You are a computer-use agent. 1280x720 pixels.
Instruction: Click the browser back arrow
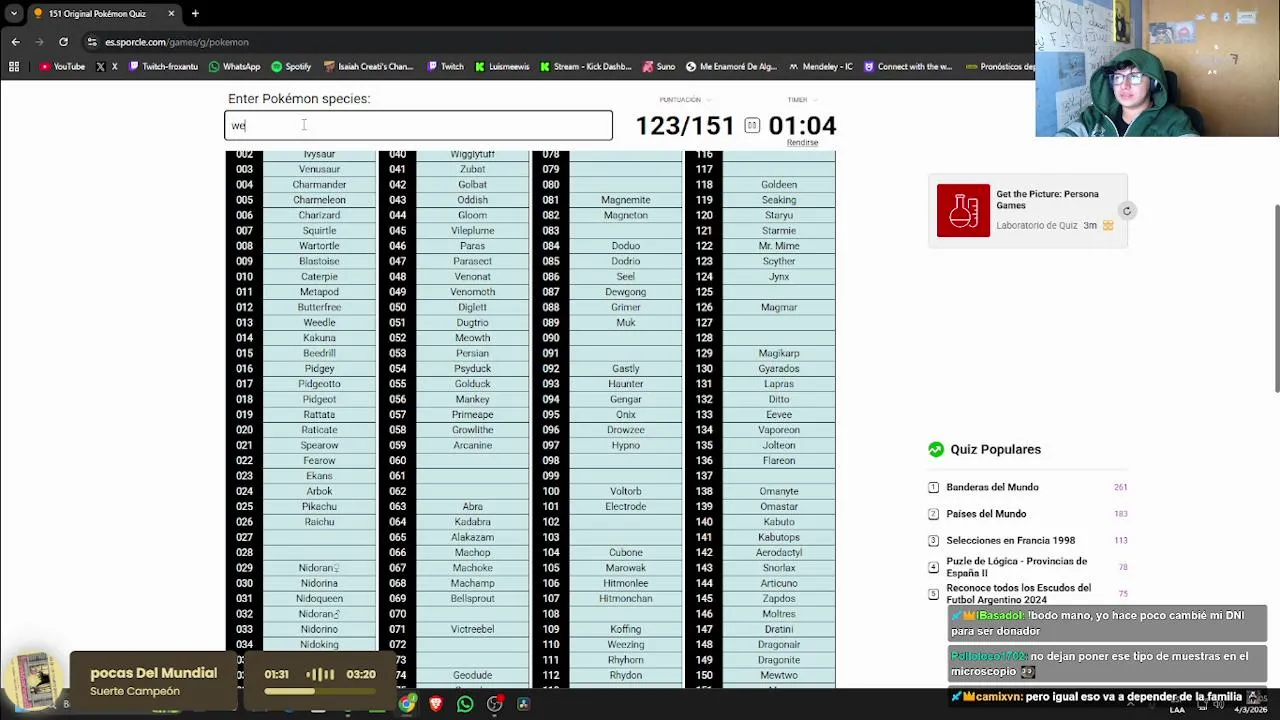click(15, 42)
